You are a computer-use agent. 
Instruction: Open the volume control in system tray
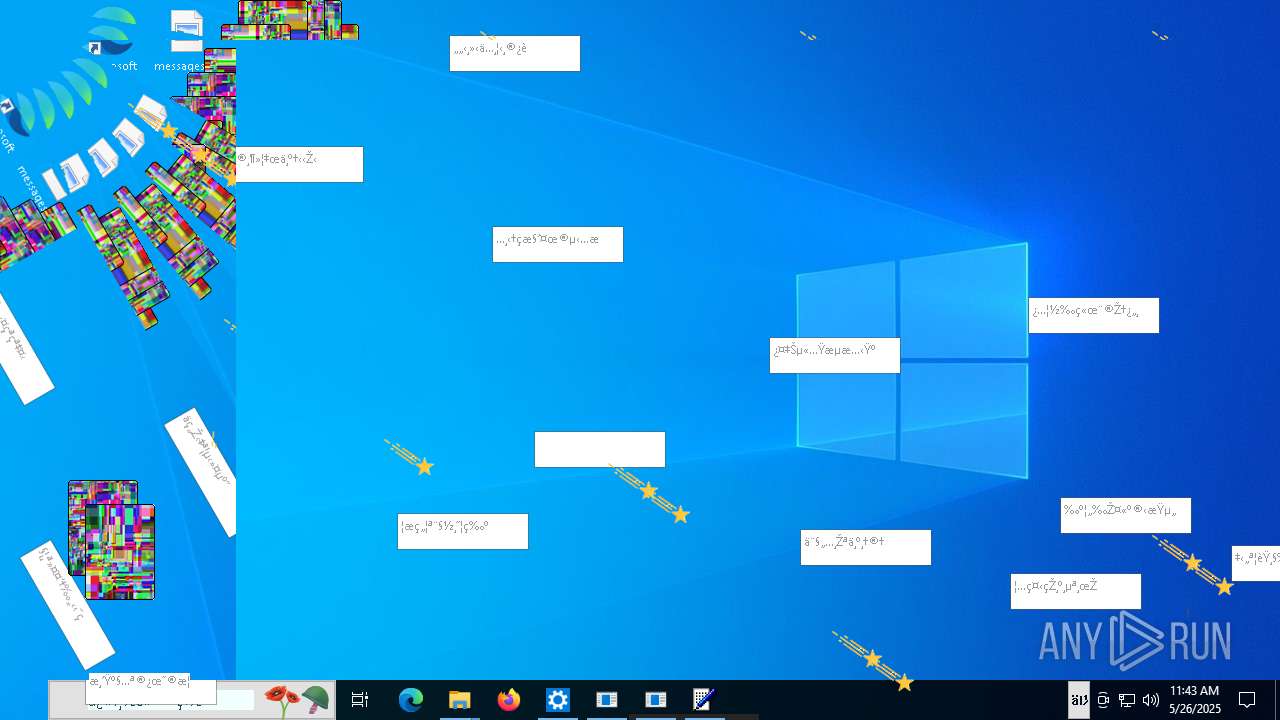1151,700
